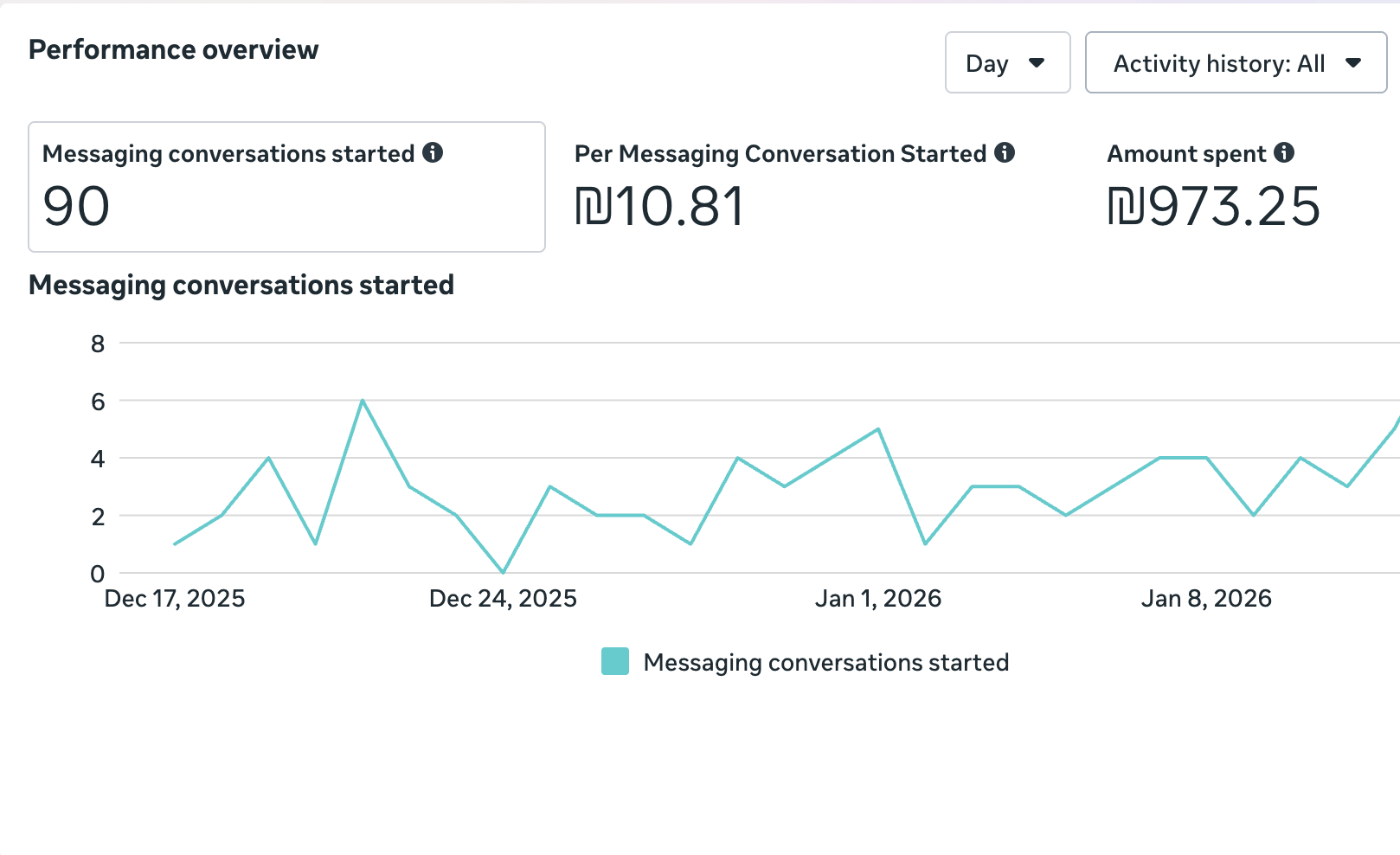Open the Amount spent info tooltip icon
This screenshot has width=1400, height=855.
click(x=1284, y=153)
